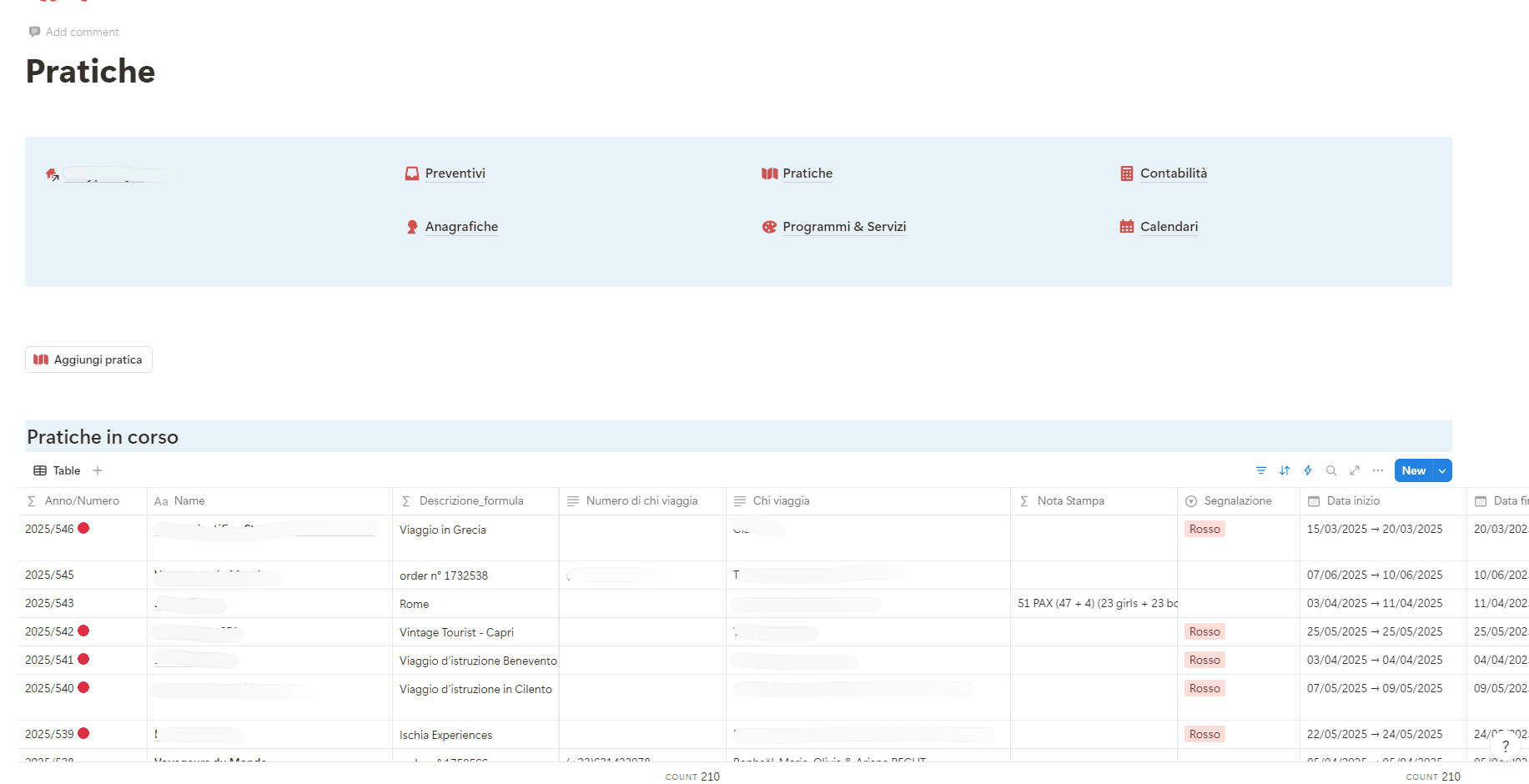Open the filter icon in table toolbar
The width and height of the screenshot is (1529, 784).
[1261, 470]
